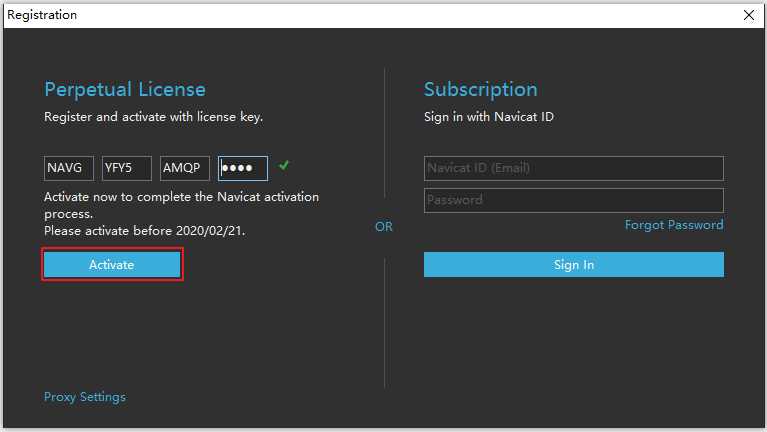Click the 'Sign in with Navicat ID' text
Screen dimensions: 767x432
coord(489,117)
